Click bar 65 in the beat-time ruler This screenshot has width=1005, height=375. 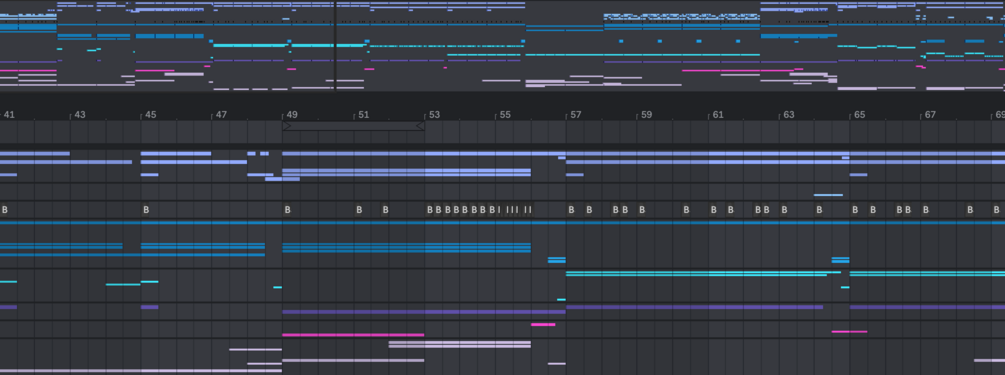point(860,115)
